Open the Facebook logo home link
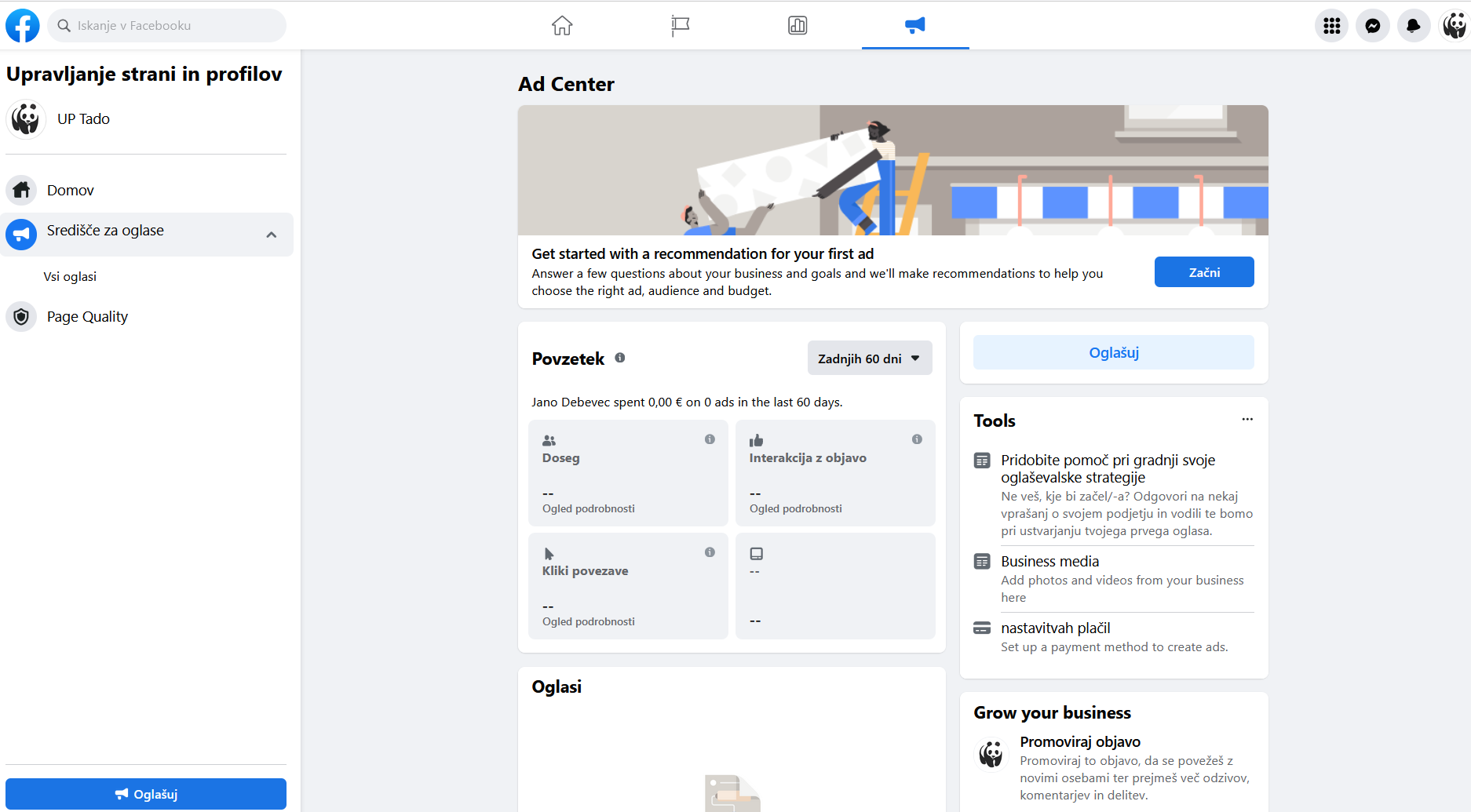The image size is (1471, 812). point(23,25)
